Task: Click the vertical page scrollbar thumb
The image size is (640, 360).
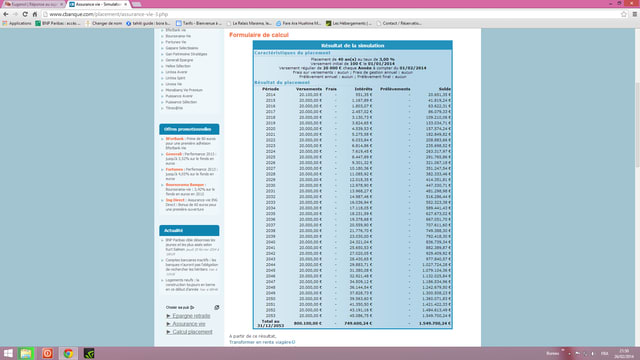Action: pyautogui.click(x=637, y=124)
